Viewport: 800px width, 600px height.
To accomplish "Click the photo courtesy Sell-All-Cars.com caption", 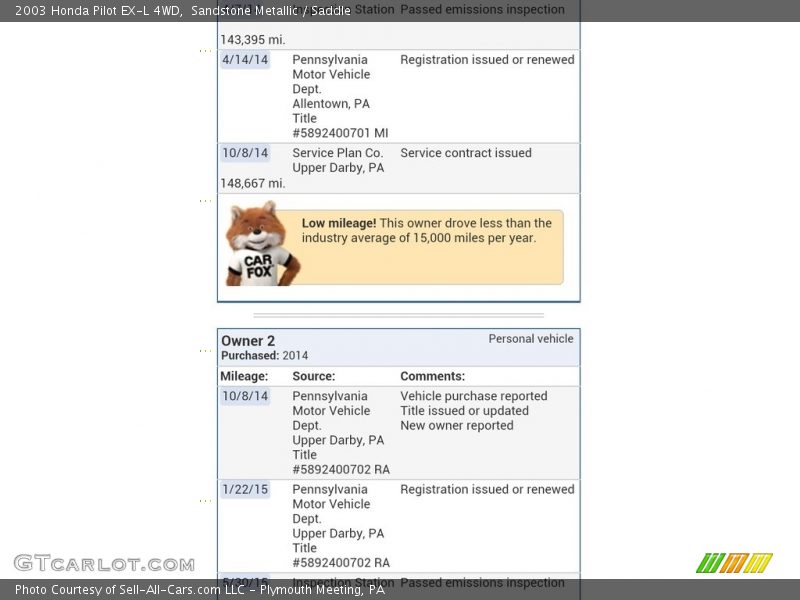I will [200, 590].
